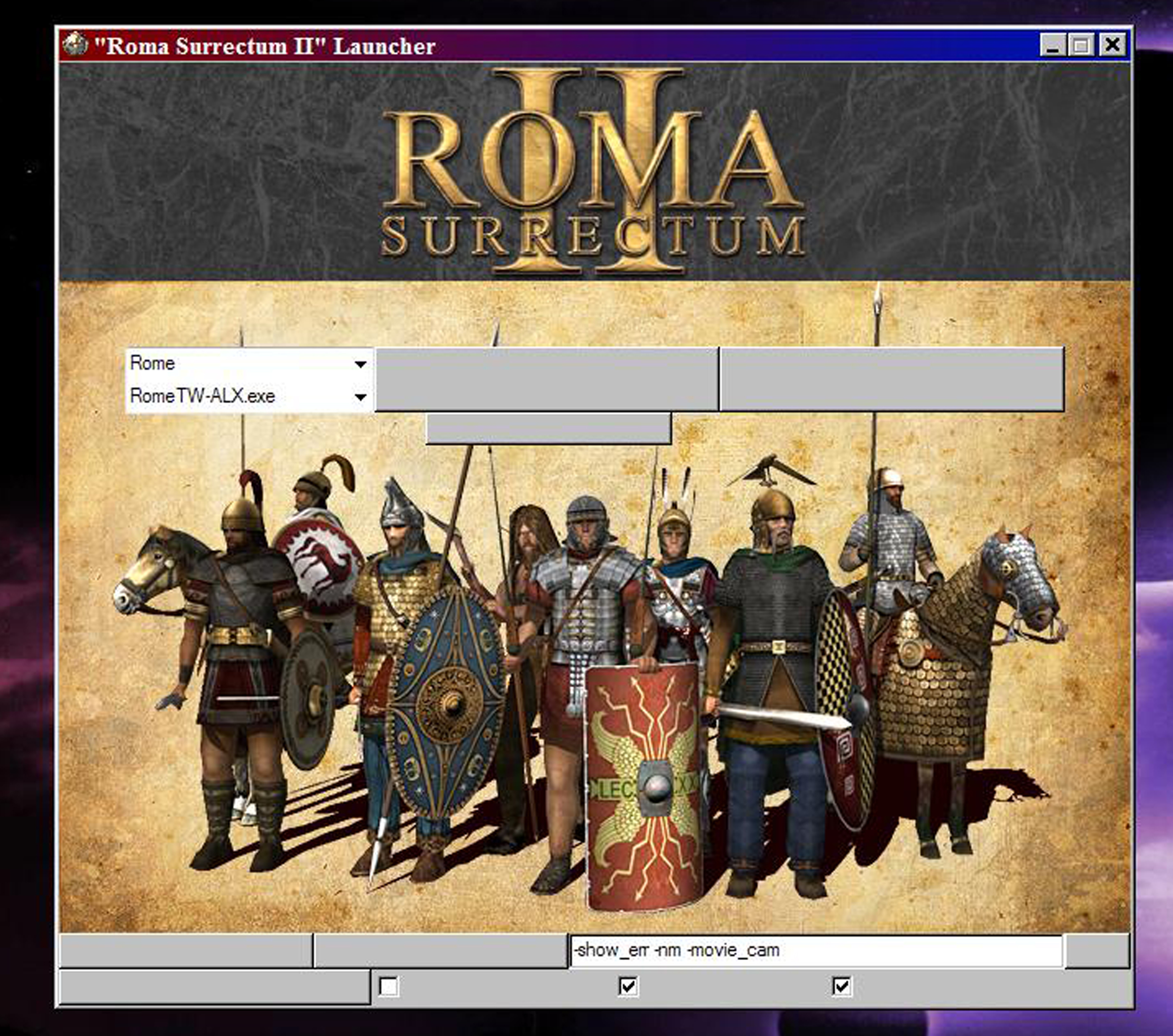The width and height of the screenshot is (1173, 1036).
Task: Click into the -show_err -nm -movie_cam field
Action: [816, 951]
